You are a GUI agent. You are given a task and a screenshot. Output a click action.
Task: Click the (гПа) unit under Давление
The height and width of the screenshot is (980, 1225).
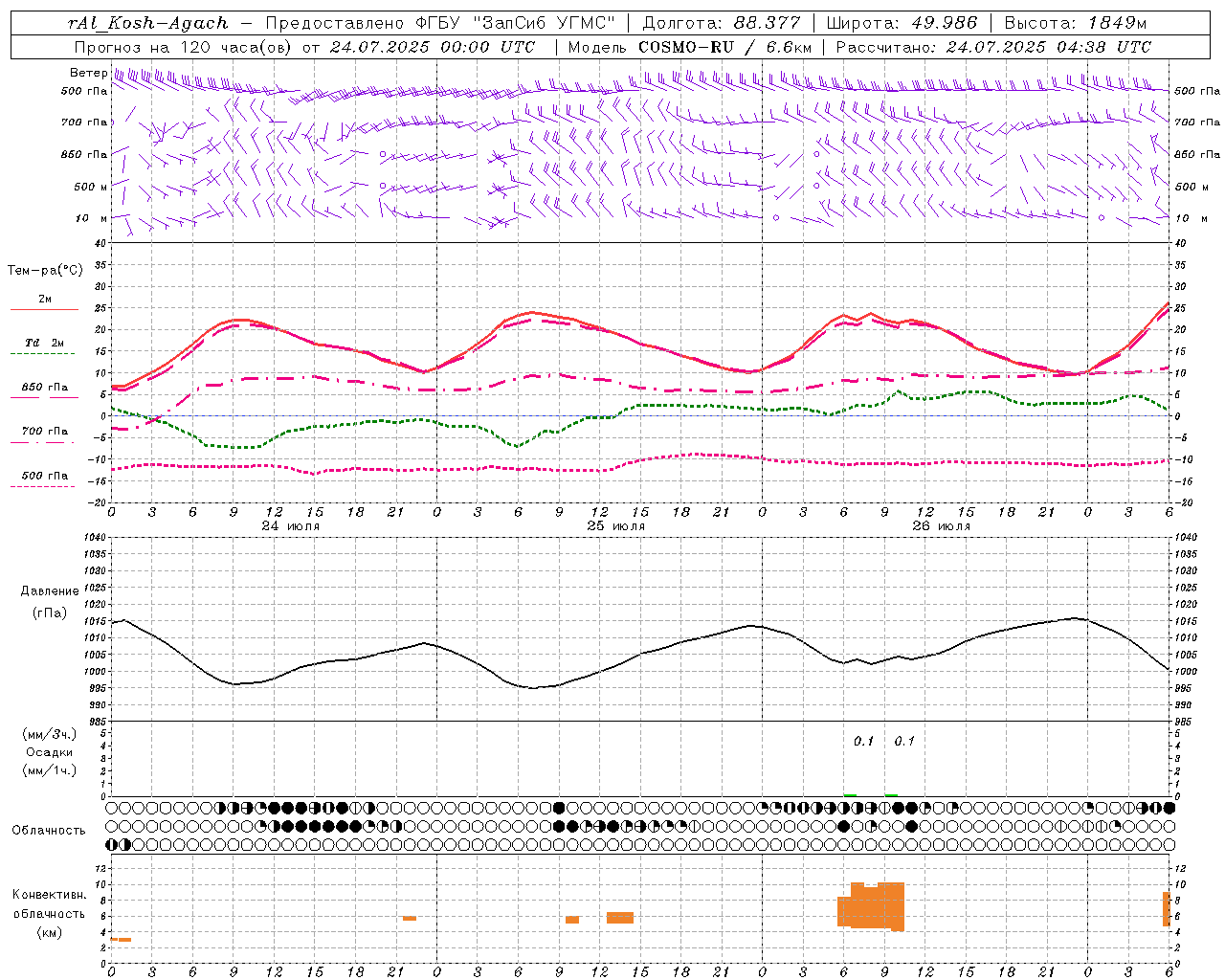[50, 613]
